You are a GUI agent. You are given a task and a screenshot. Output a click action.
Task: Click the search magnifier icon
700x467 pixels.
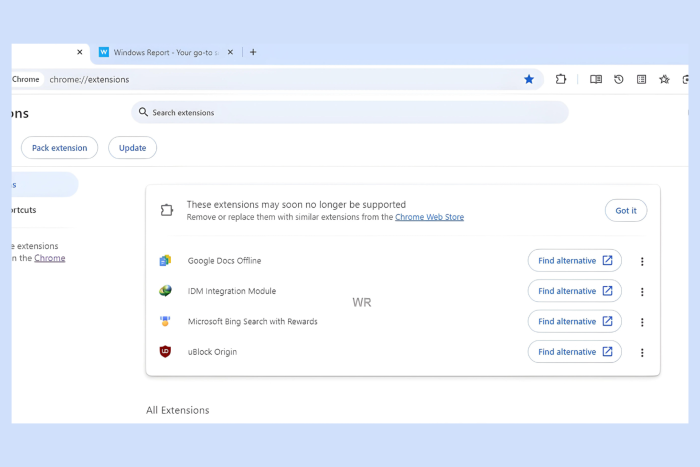click(x=143, y=112)
